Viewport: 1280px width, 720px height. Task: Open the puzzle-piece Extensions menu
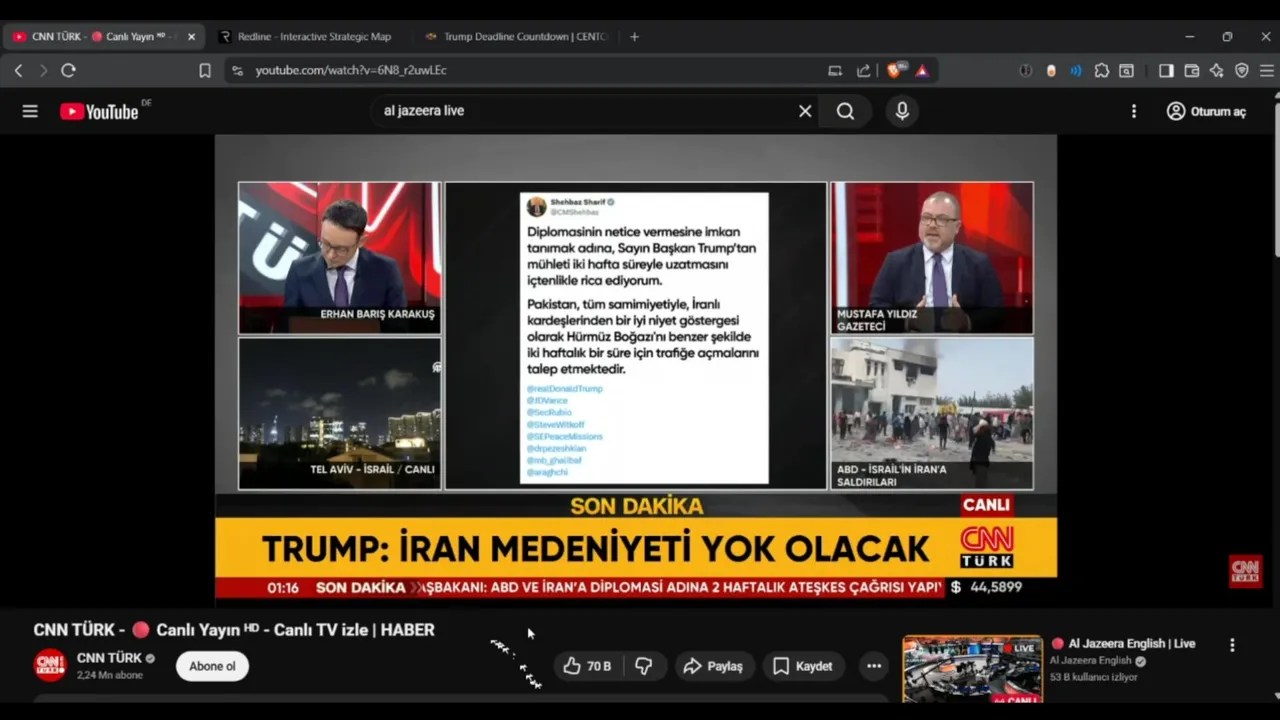click(1101, 70)
